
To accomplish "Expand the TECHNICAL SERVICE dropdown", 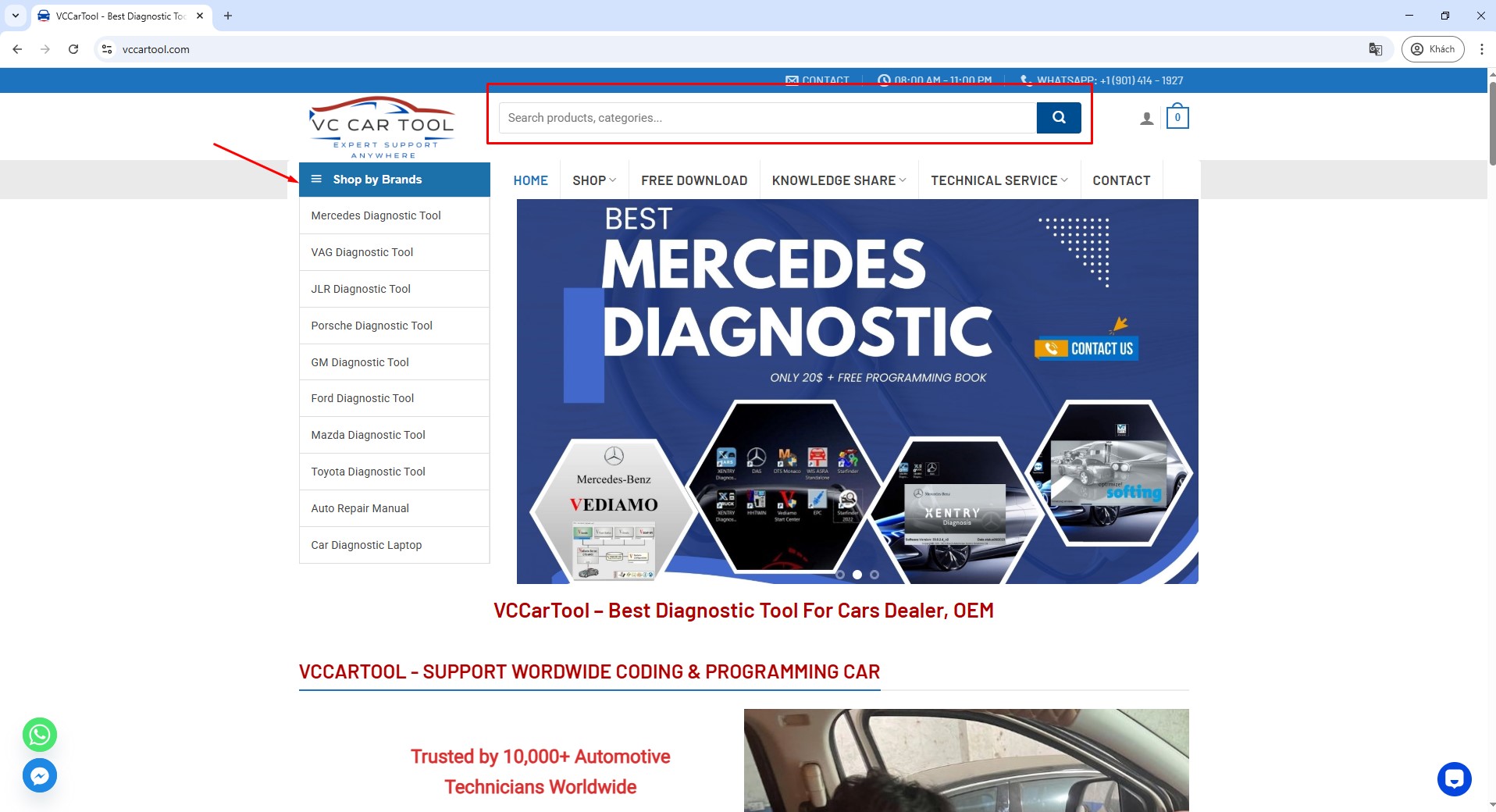I will click(999, 180).
